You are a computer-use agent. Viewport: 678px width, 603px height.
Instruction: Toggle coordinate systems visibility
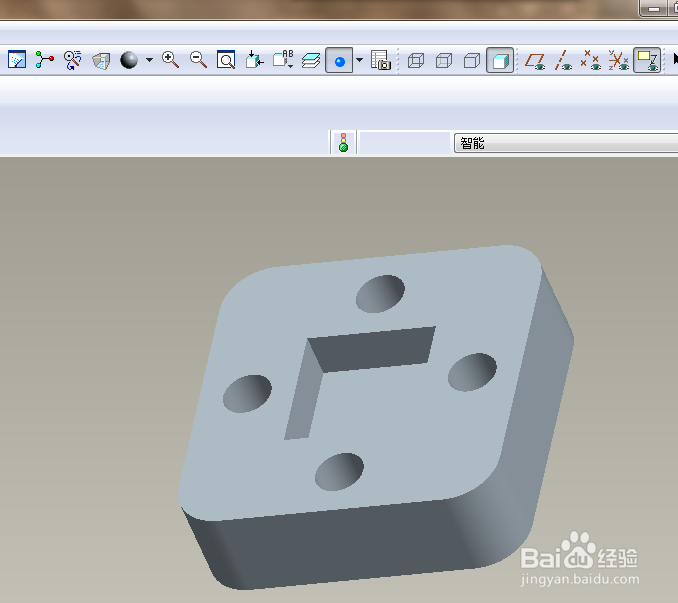(x=619, y=60)
